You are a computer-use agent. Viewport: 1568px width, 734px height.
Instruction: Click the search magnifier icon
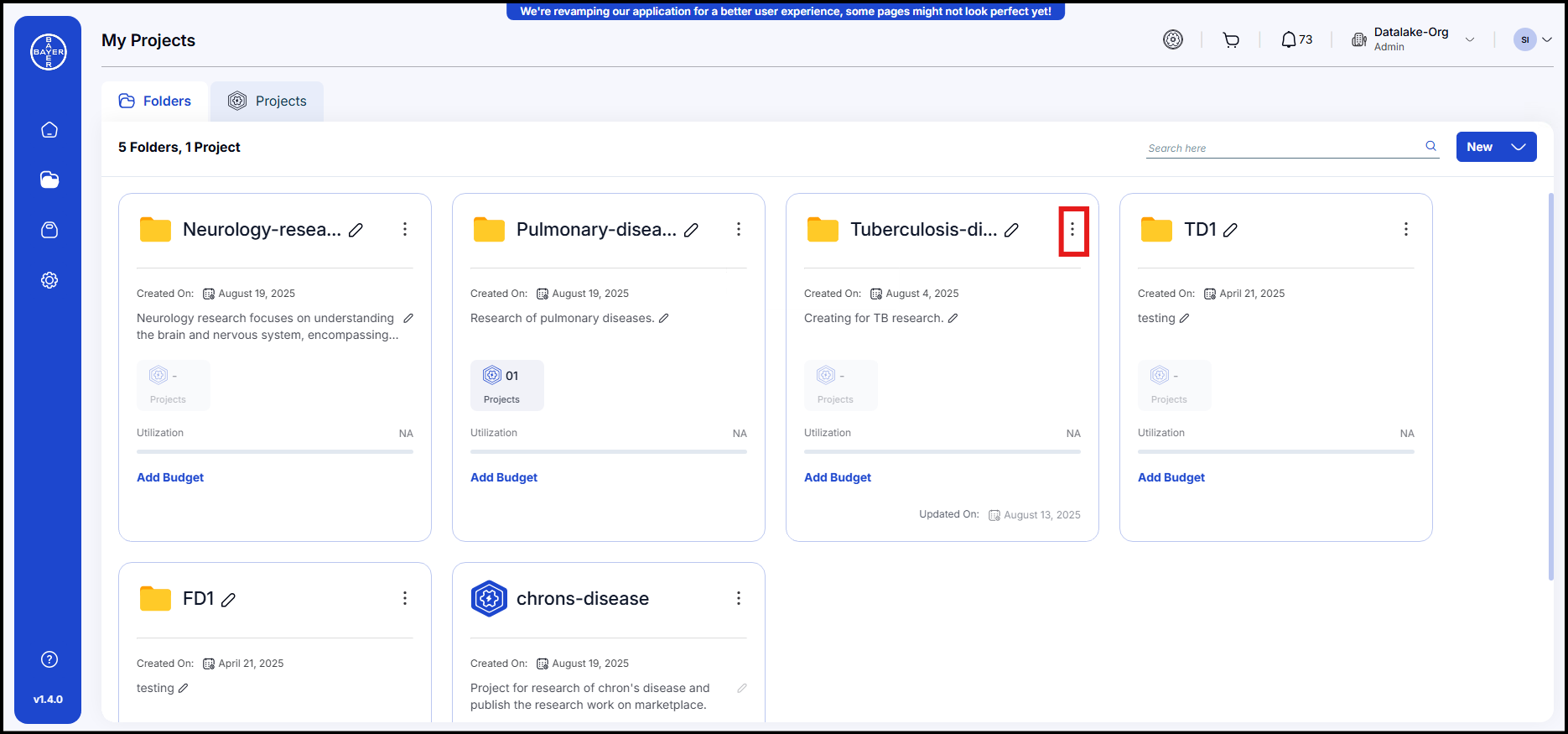click(x=1430, y=146)
